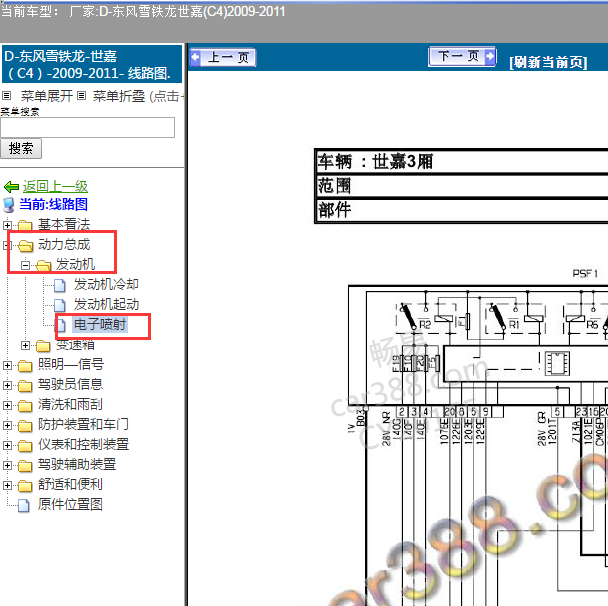The width and height of the screenshot is (608, 606).
Task: Click the 车辆：世嘉3厢 header cell
Action: point(462,161)
